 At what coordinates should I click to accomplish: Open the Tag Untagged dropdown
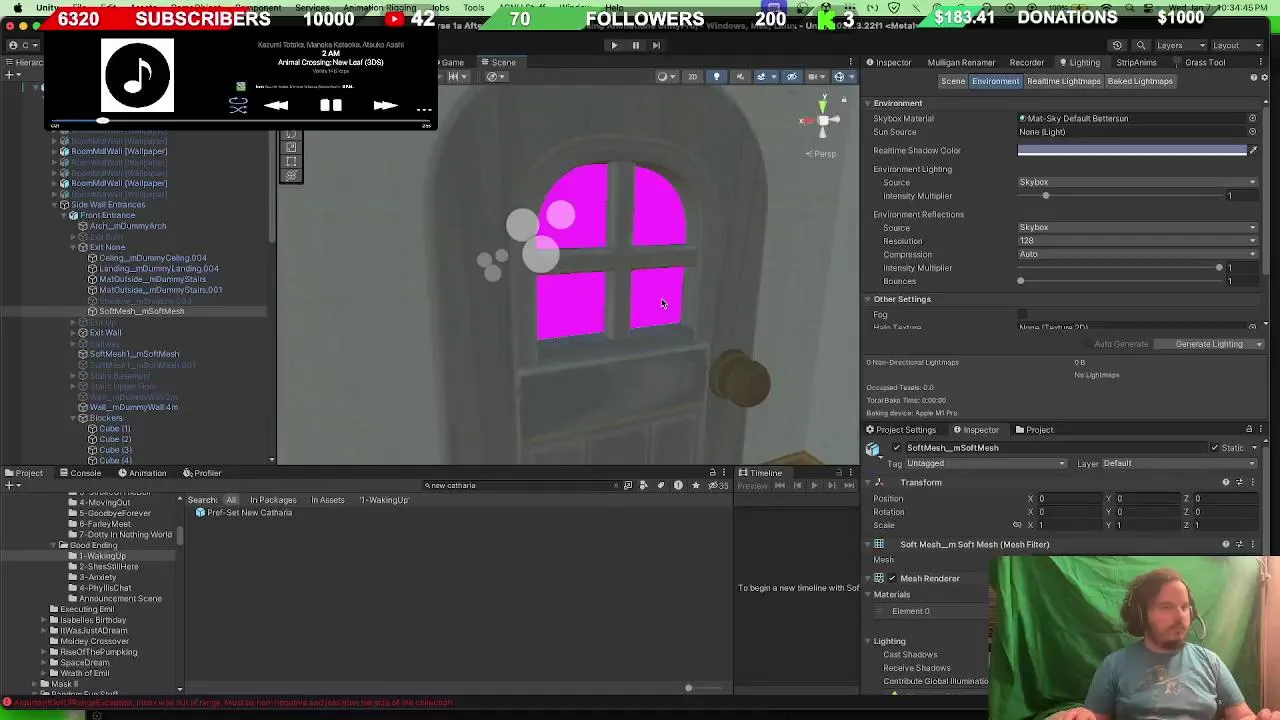click(x=984, y=464)
